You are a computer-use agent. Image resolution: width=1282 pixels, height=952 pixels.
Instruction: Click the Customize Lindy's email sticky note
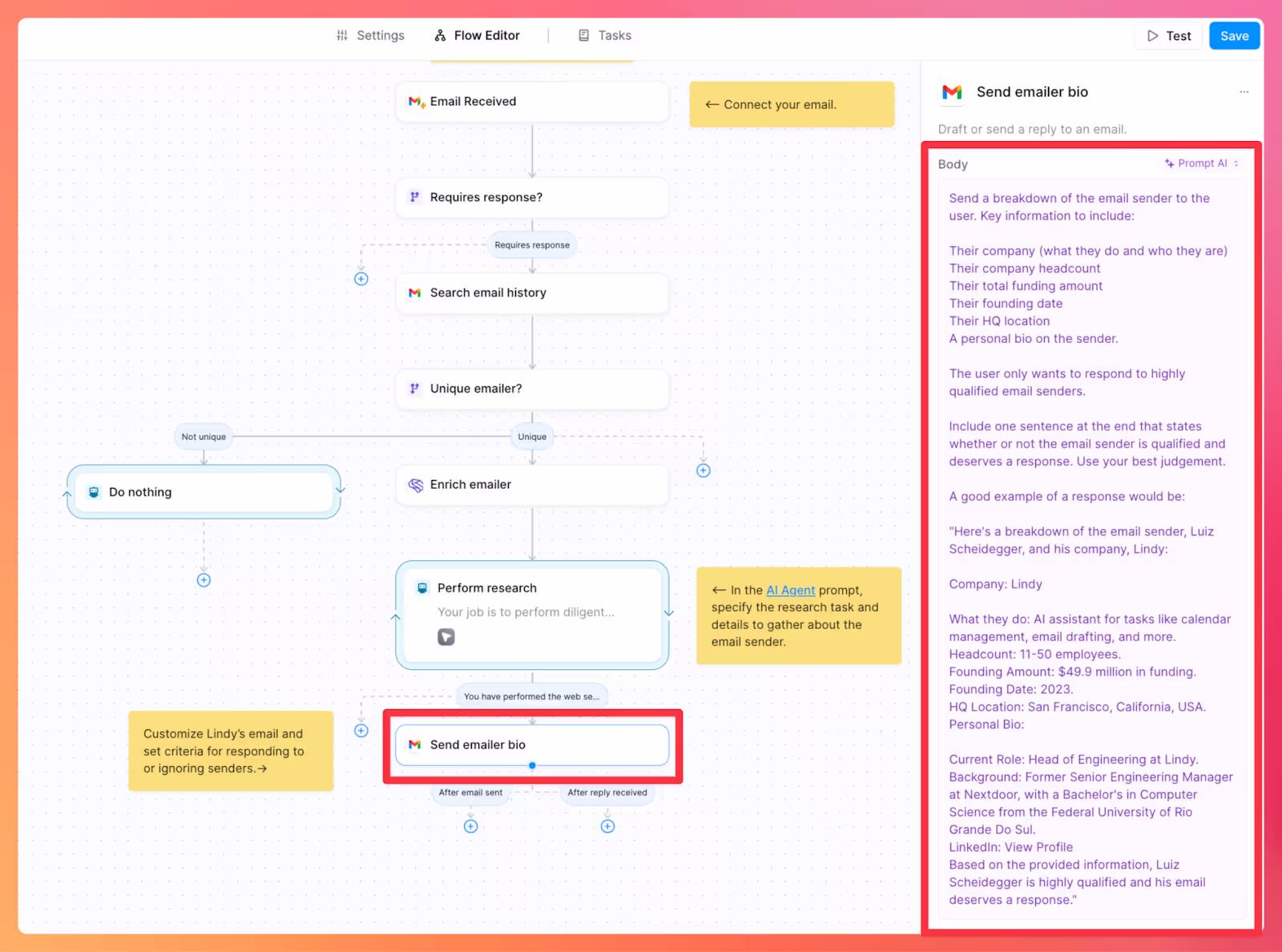pyautogui.click(x=231, y=751)
